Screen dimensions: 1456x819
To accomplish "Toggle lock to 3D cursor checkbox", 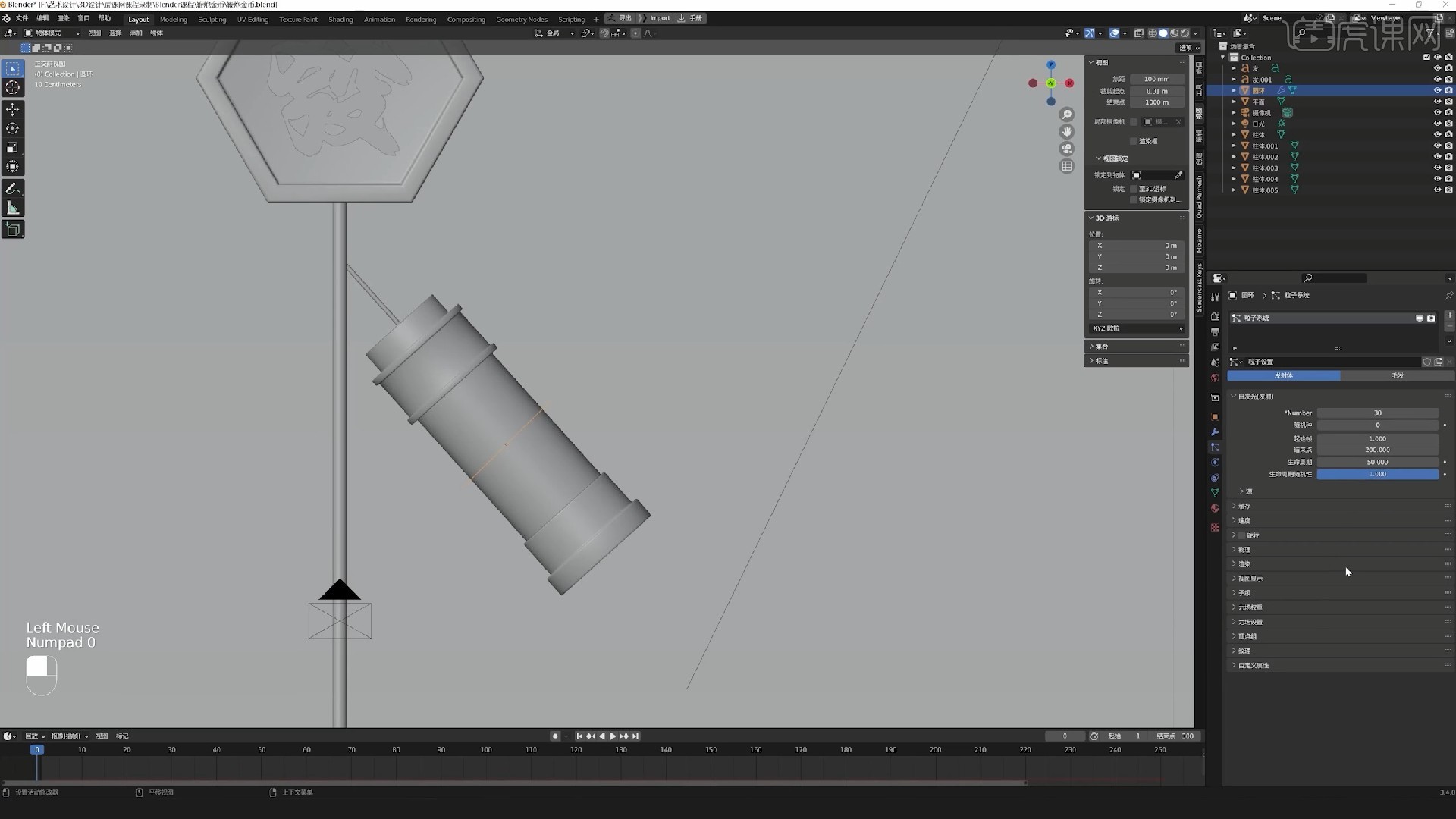I will click(1134, 189).
